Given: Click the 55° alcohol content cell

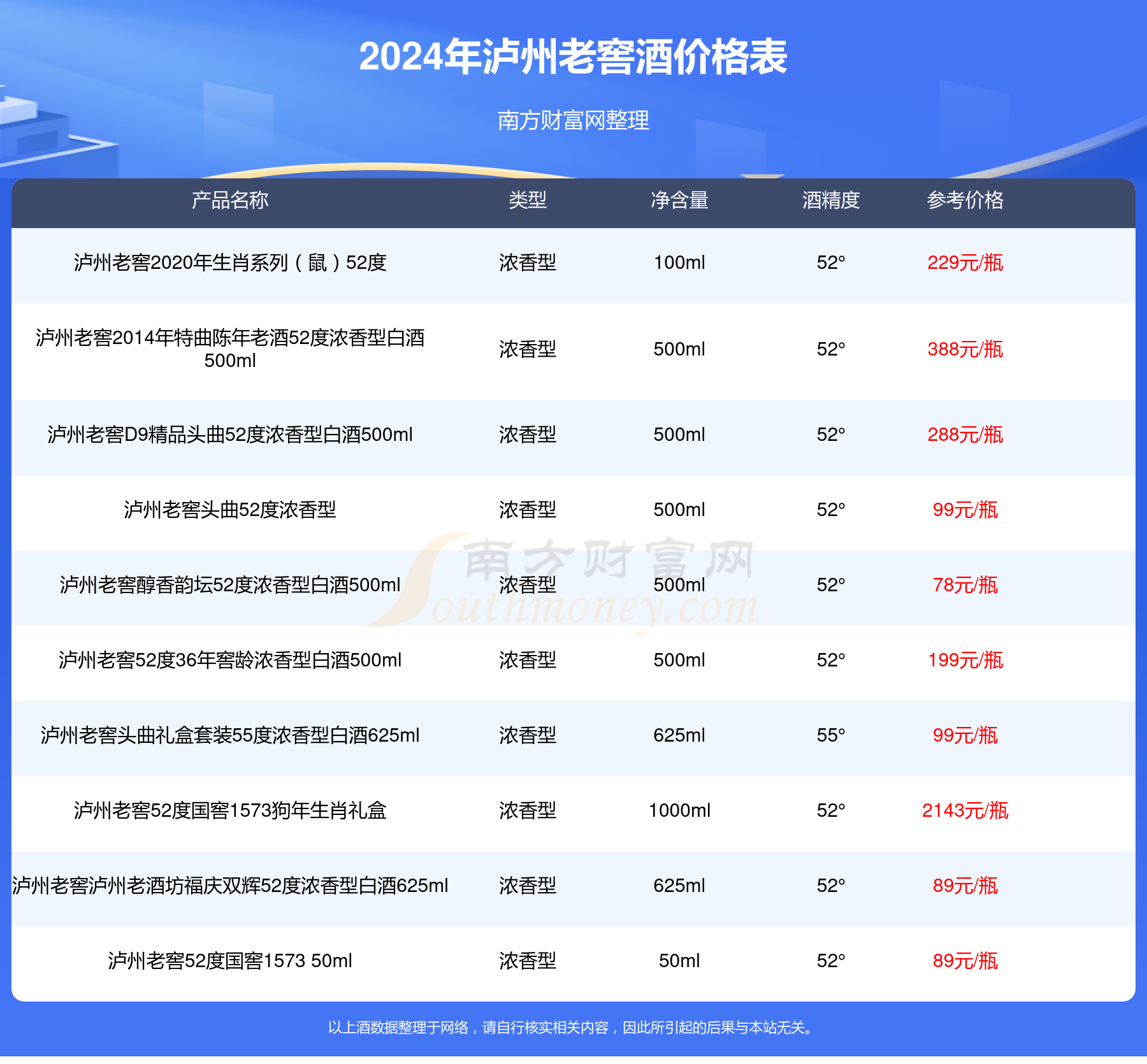Looking at the screenshot, I should [831, 735].
